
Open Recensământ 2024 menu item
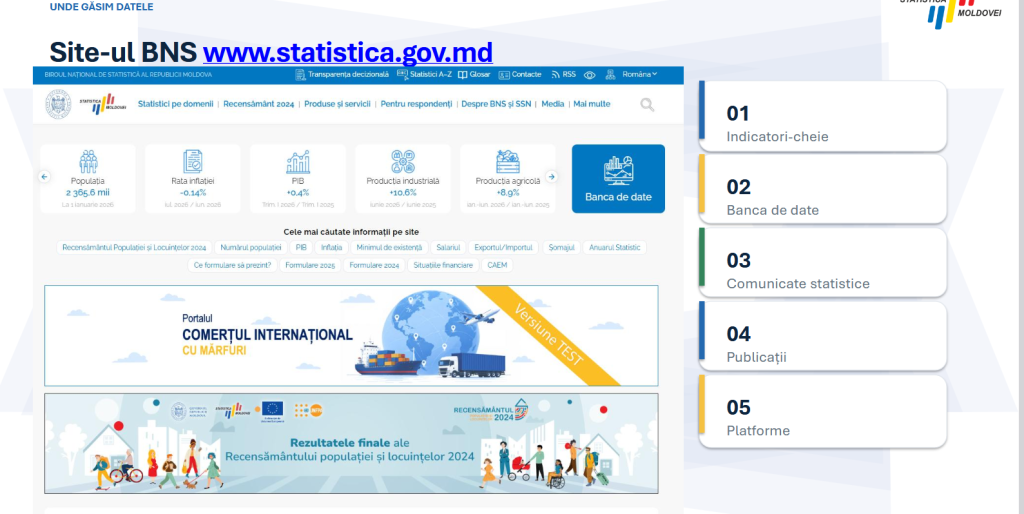tap(259, 104)
